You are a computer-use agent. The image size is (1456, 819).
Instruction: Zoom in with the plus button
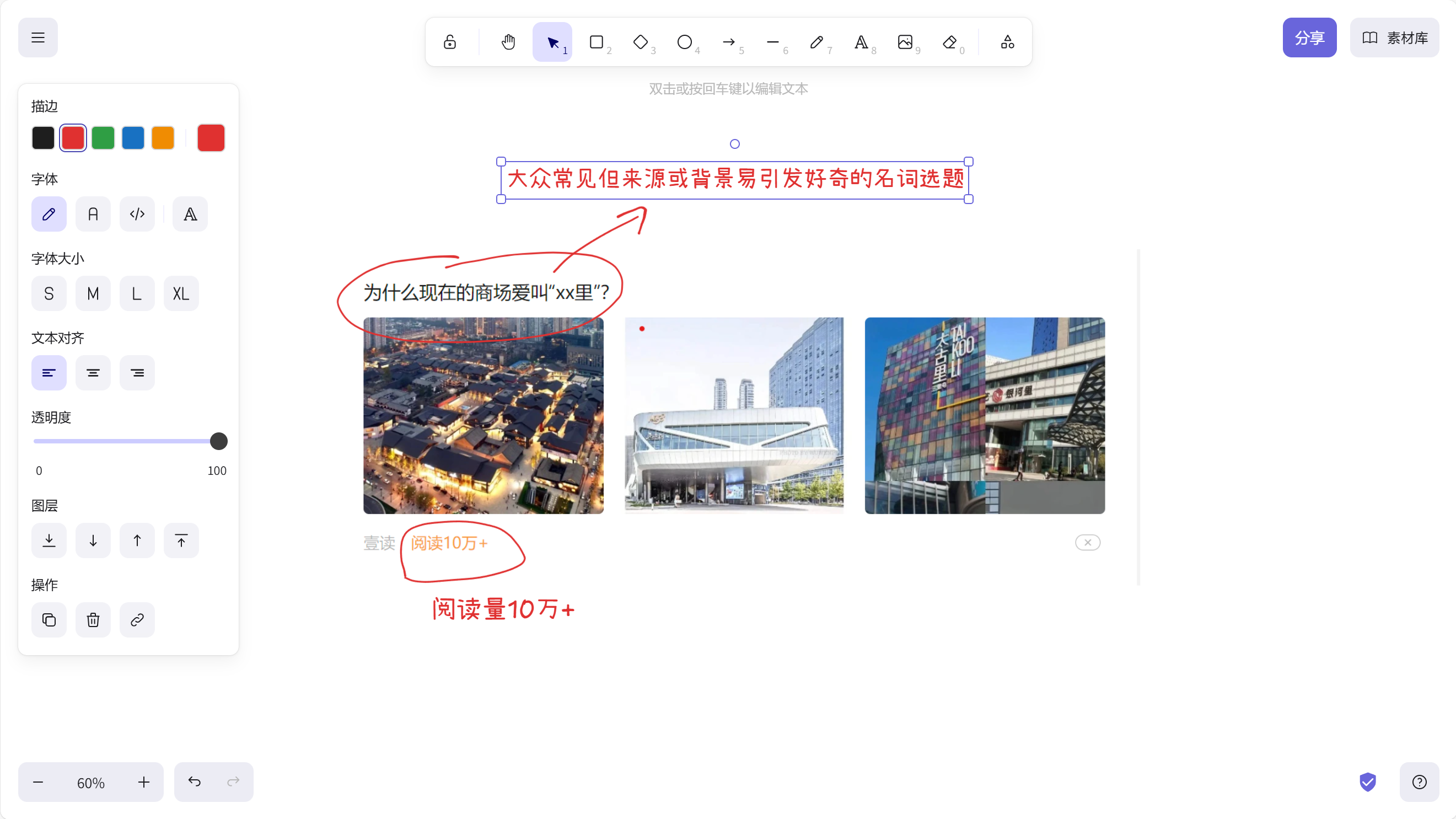(x=143, y=782)
